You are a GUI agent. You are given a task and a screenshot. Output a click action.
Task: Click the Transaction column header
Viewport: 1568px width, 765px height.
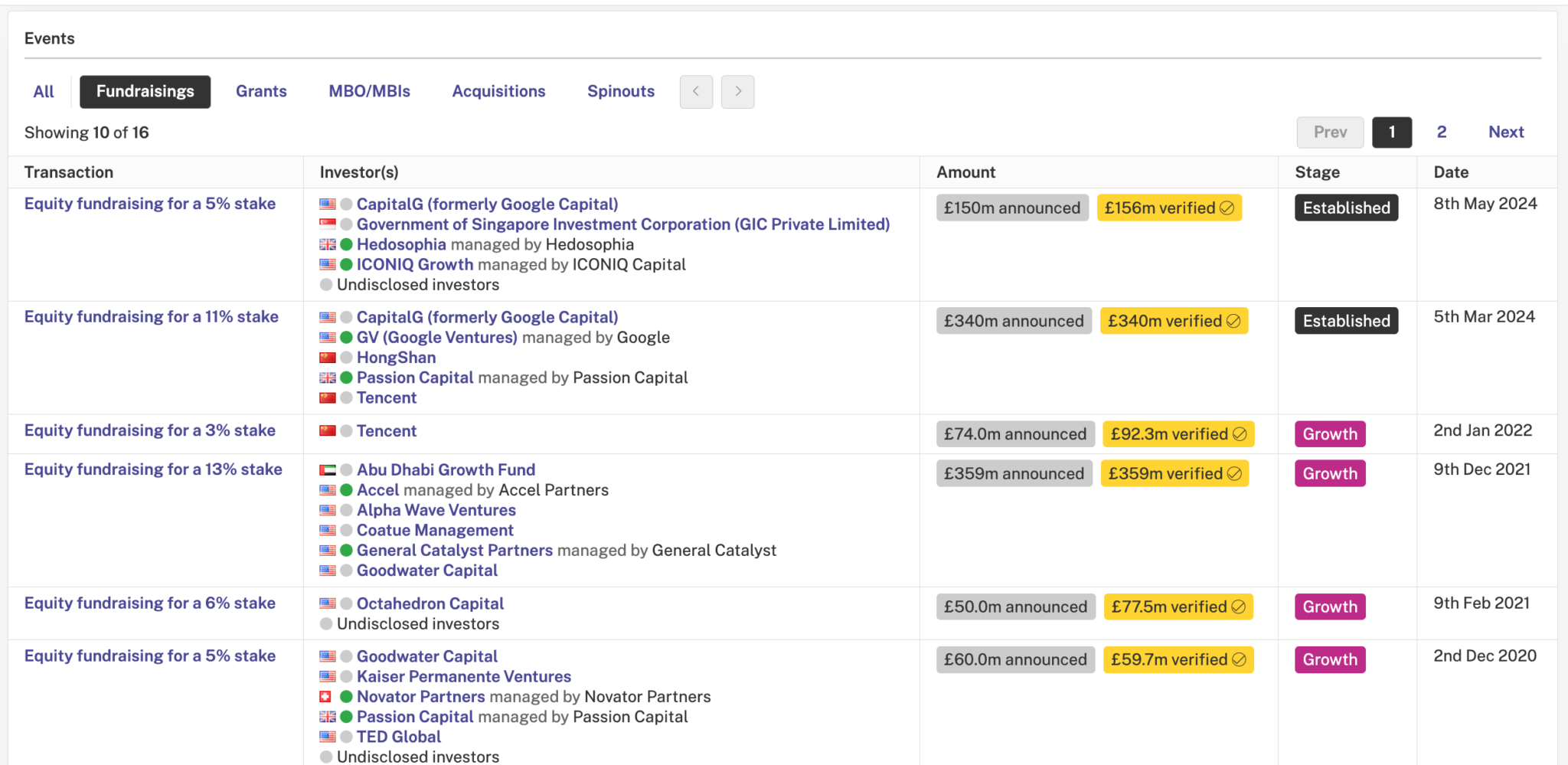tap(69, 172)
